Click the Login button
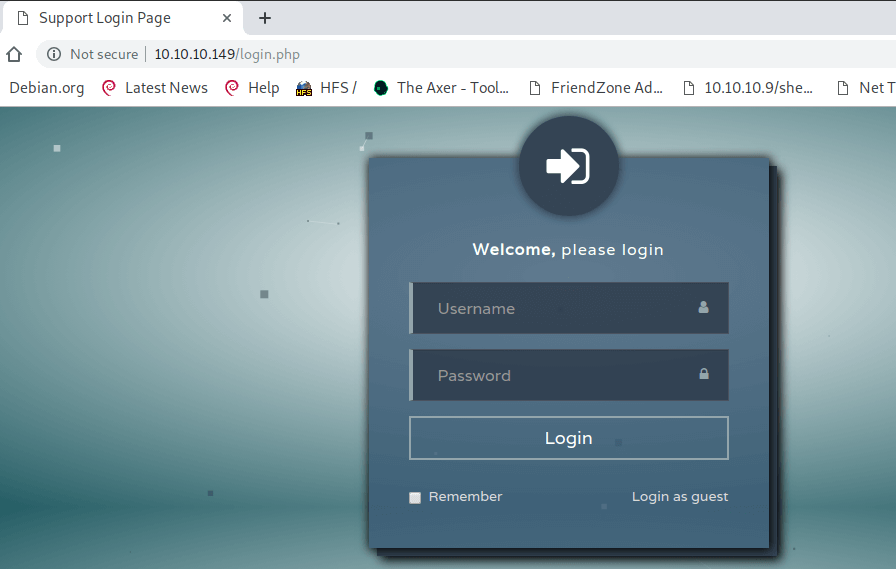 (569, 438)
